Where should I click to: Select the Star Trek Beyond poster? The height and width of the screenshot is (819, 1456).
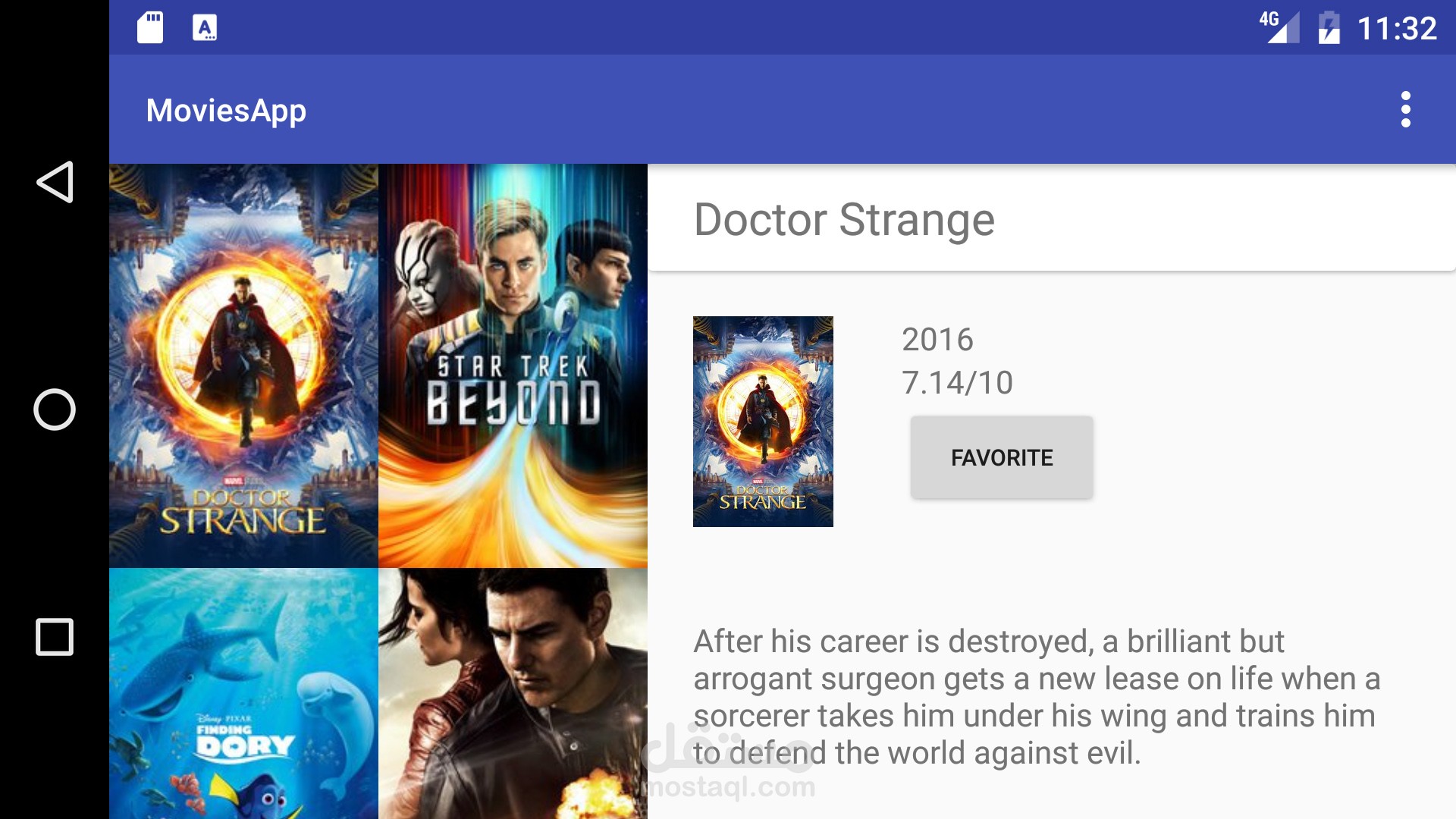(x=513, y=366)
